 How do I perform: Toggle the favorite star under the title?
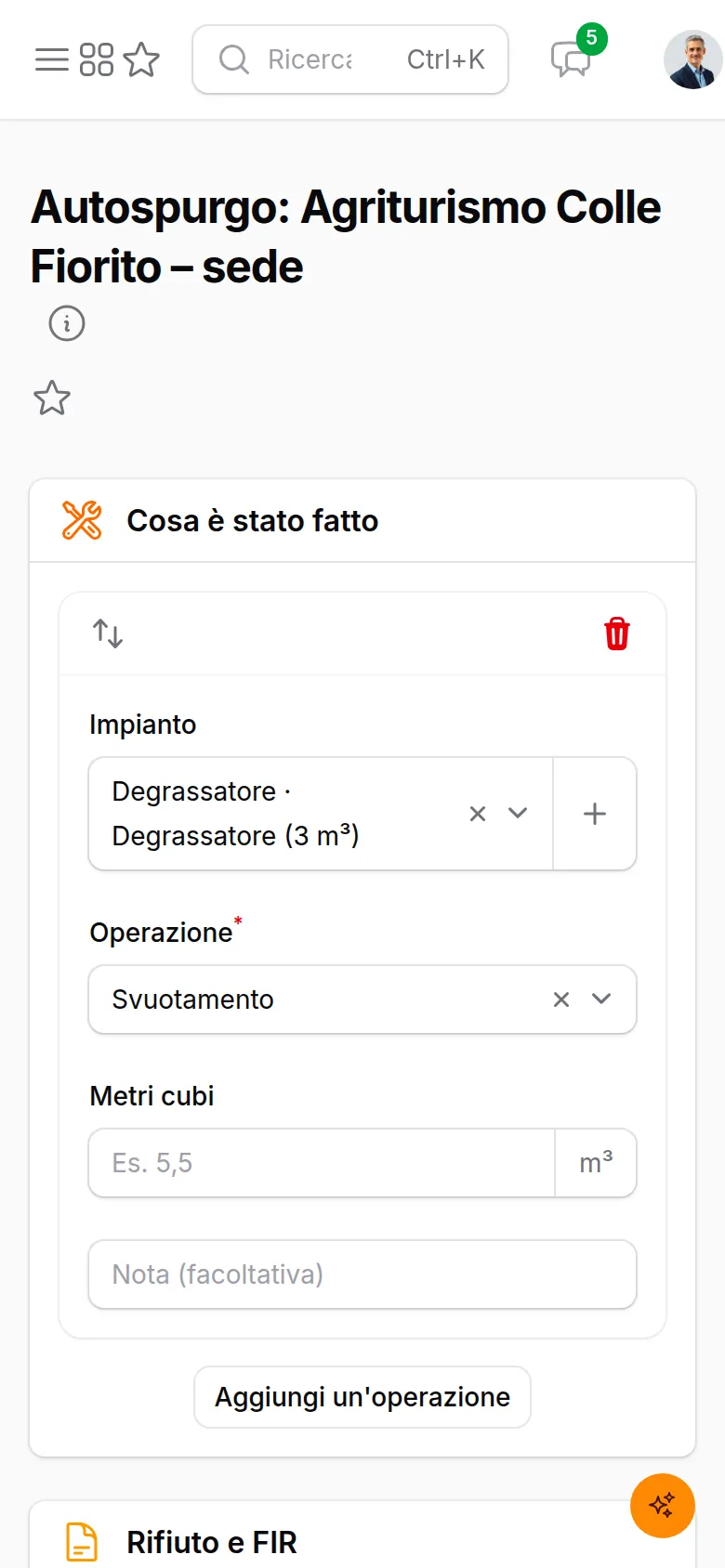pyautogui.click(x=52, y=399)
